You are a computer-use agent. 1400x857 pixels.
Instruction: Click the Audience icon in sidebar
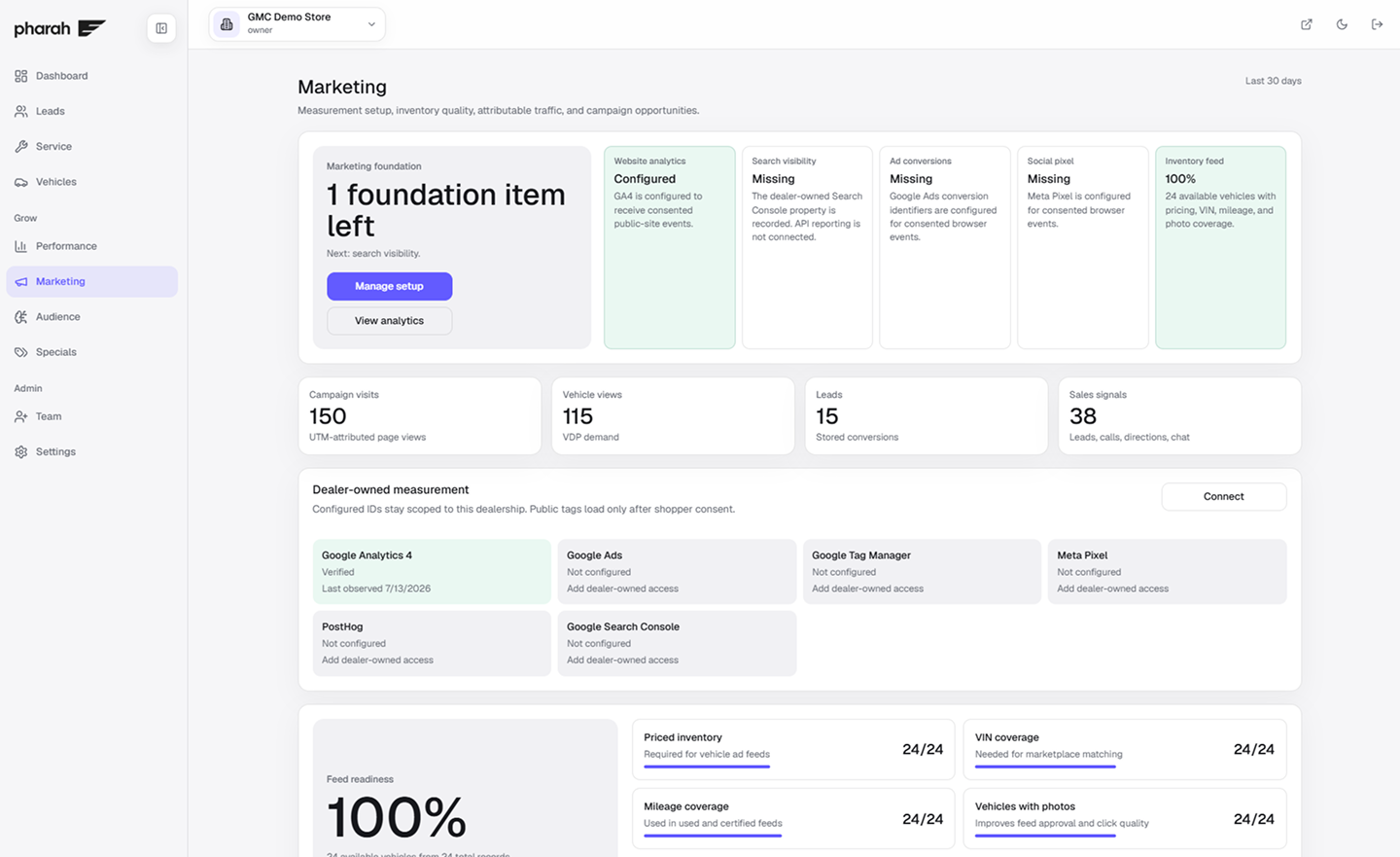[21, 317]
